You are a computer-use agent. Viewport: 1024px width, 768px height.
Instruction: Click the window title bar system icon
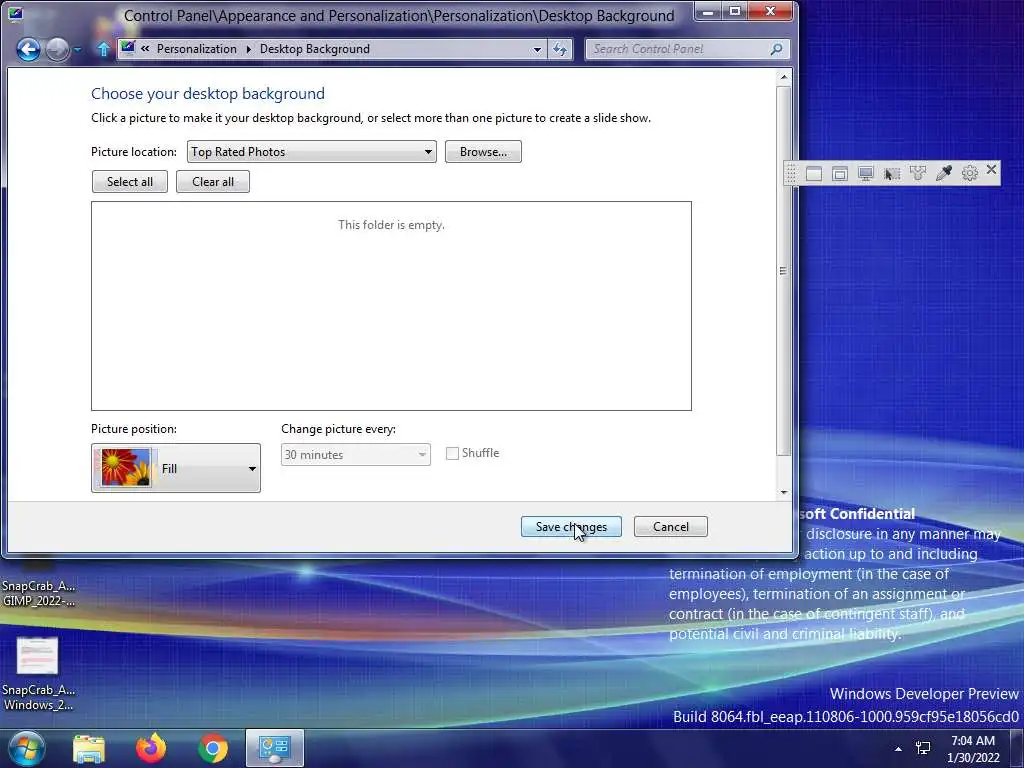pyautogui.click(x=15, y=14)
